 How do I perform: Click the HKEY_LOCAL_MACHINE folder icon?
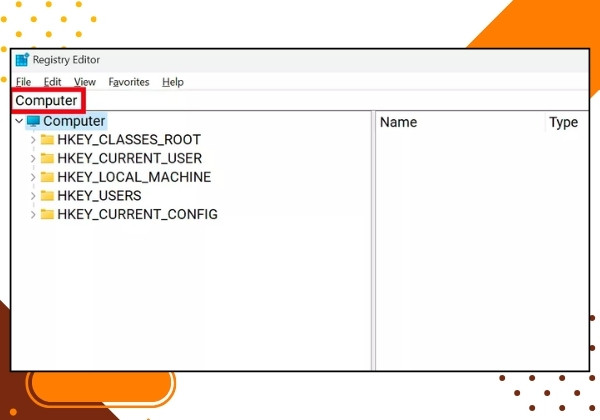(x=47, y=177)
